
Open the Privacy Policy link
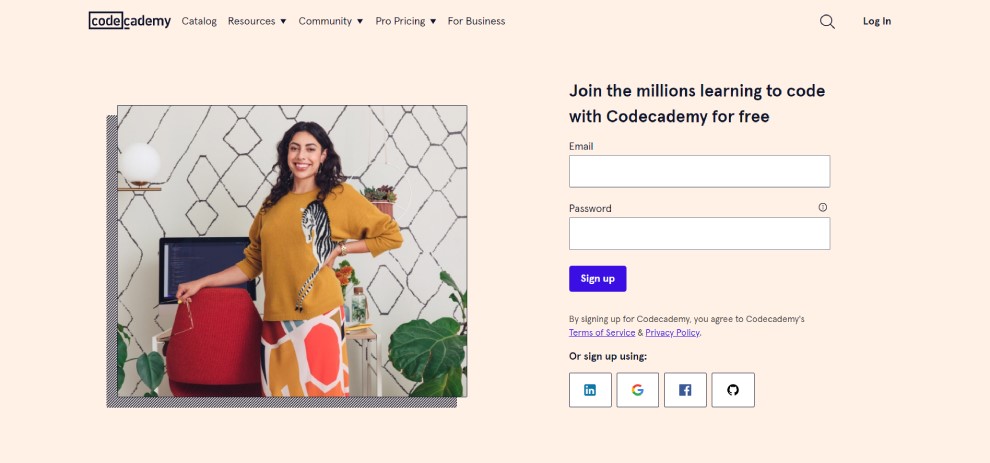[x=672, y=333]
